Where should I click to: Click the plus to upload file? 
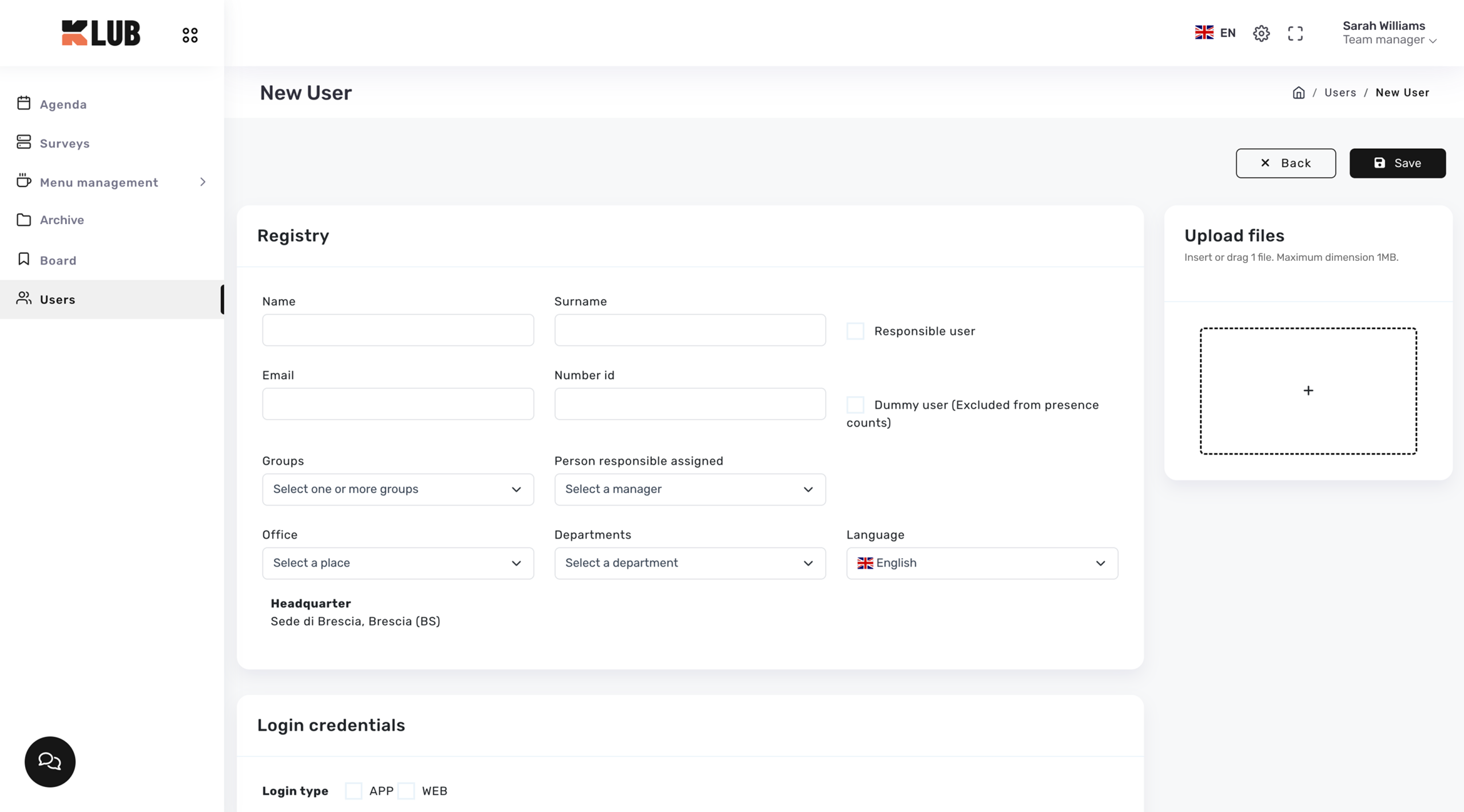pyautogui.click(x=1308, y=391)
